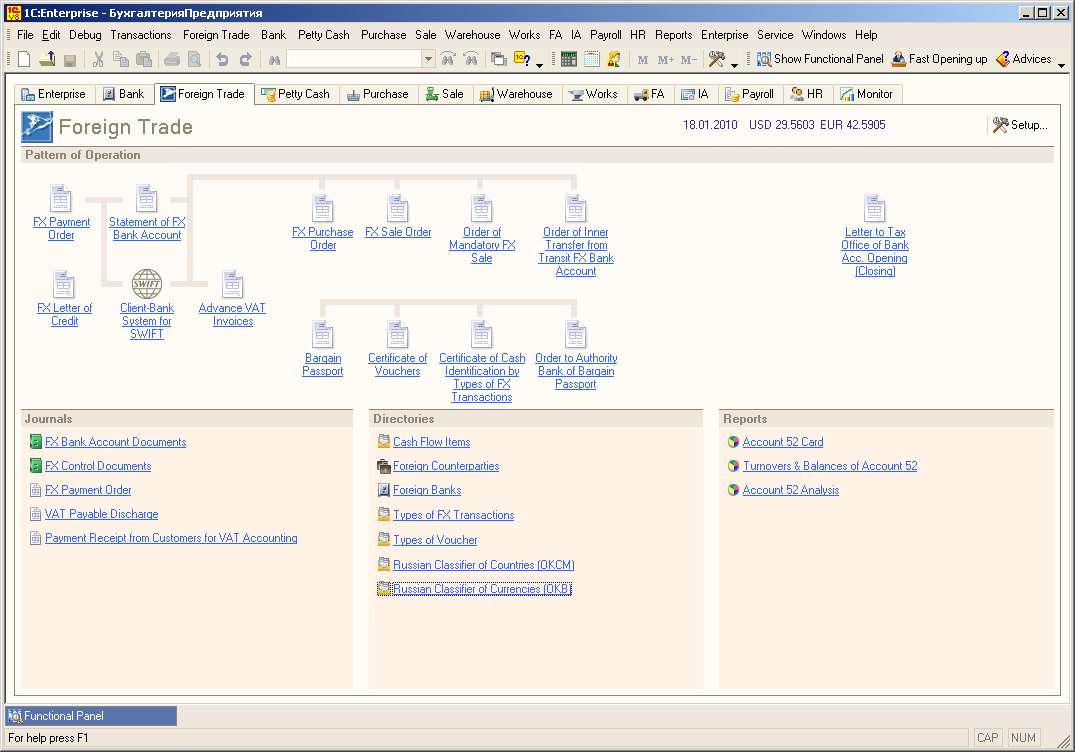Open the calendar toolbar icon
This screenshot has width=1075, height=752.
pos(592,59)
